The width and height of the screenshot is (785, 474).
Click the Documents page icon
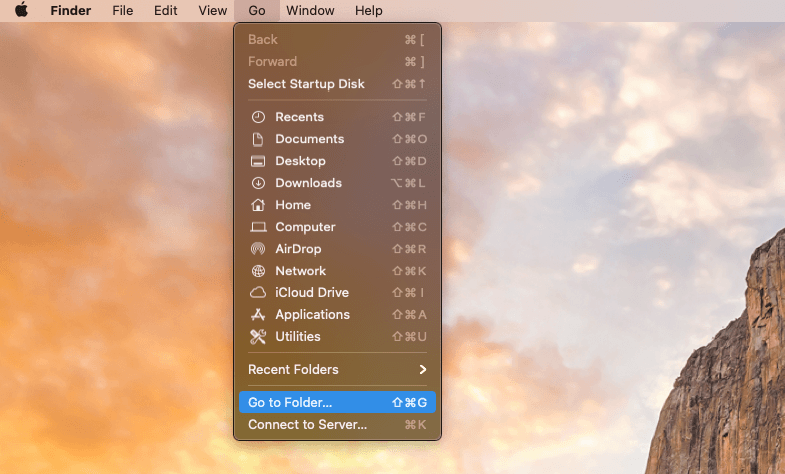coord(258,139)
